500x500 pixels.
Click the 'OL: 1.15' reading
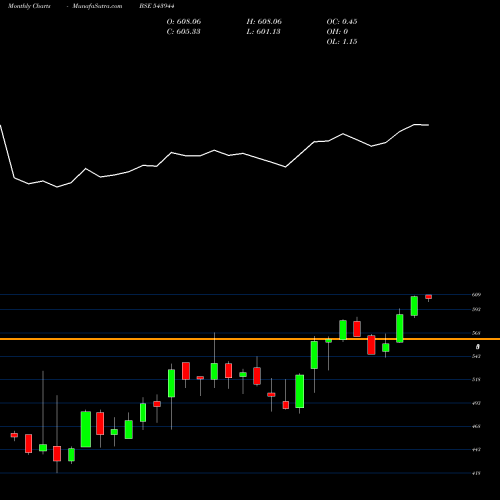tap(342, 42)
